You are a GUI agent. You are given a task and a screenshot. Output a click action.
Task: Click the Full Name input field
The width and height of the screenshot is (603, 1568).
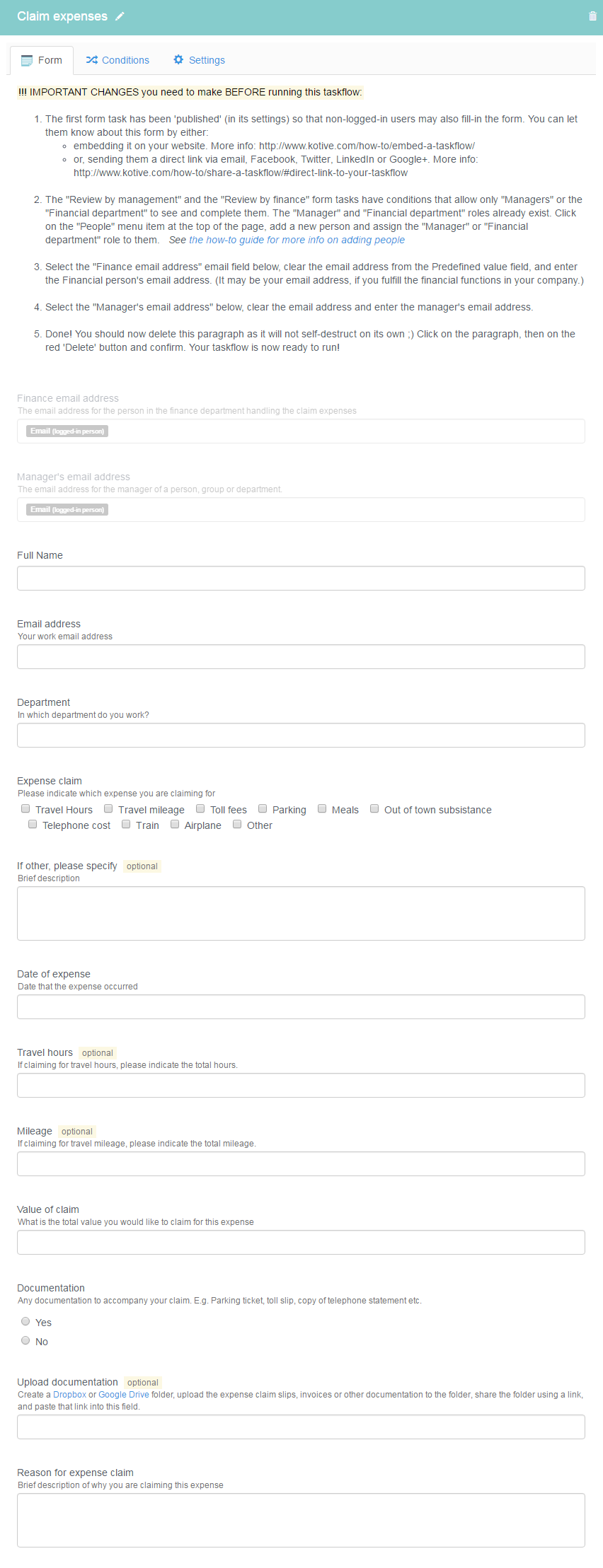pyautogui.click(x=301, y=578)
